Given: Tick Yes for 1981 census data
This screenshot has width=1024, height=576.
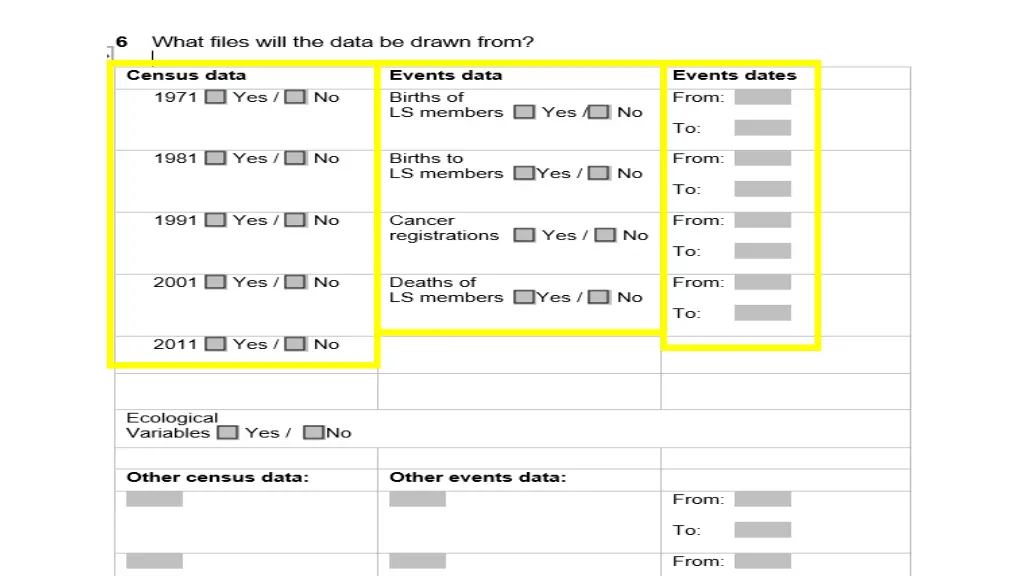Looking at the screenshot, I should [x=215, y=159].
